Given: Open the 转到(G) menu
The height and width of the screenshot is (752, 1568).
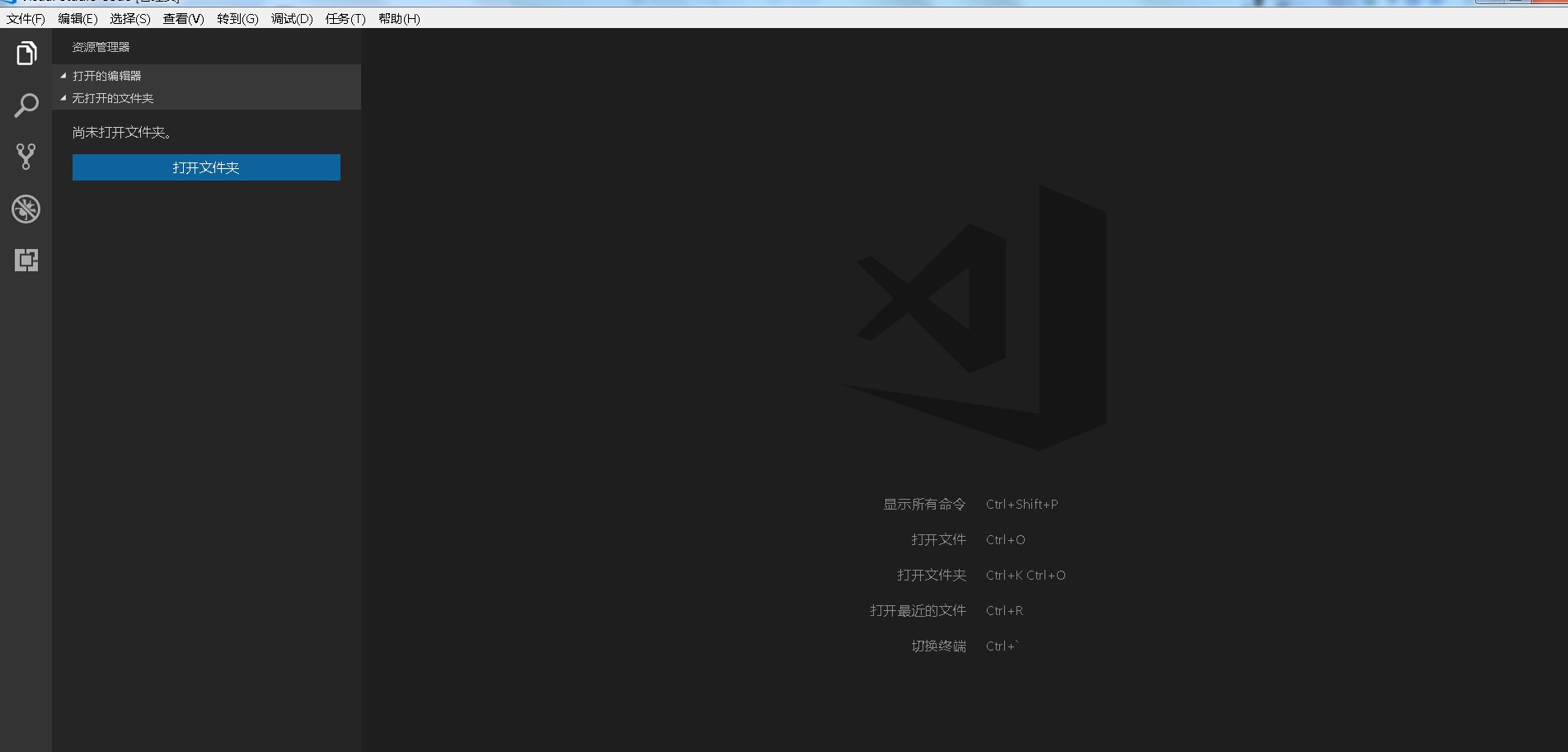Looking at the screenshot, I should [237, 19].
